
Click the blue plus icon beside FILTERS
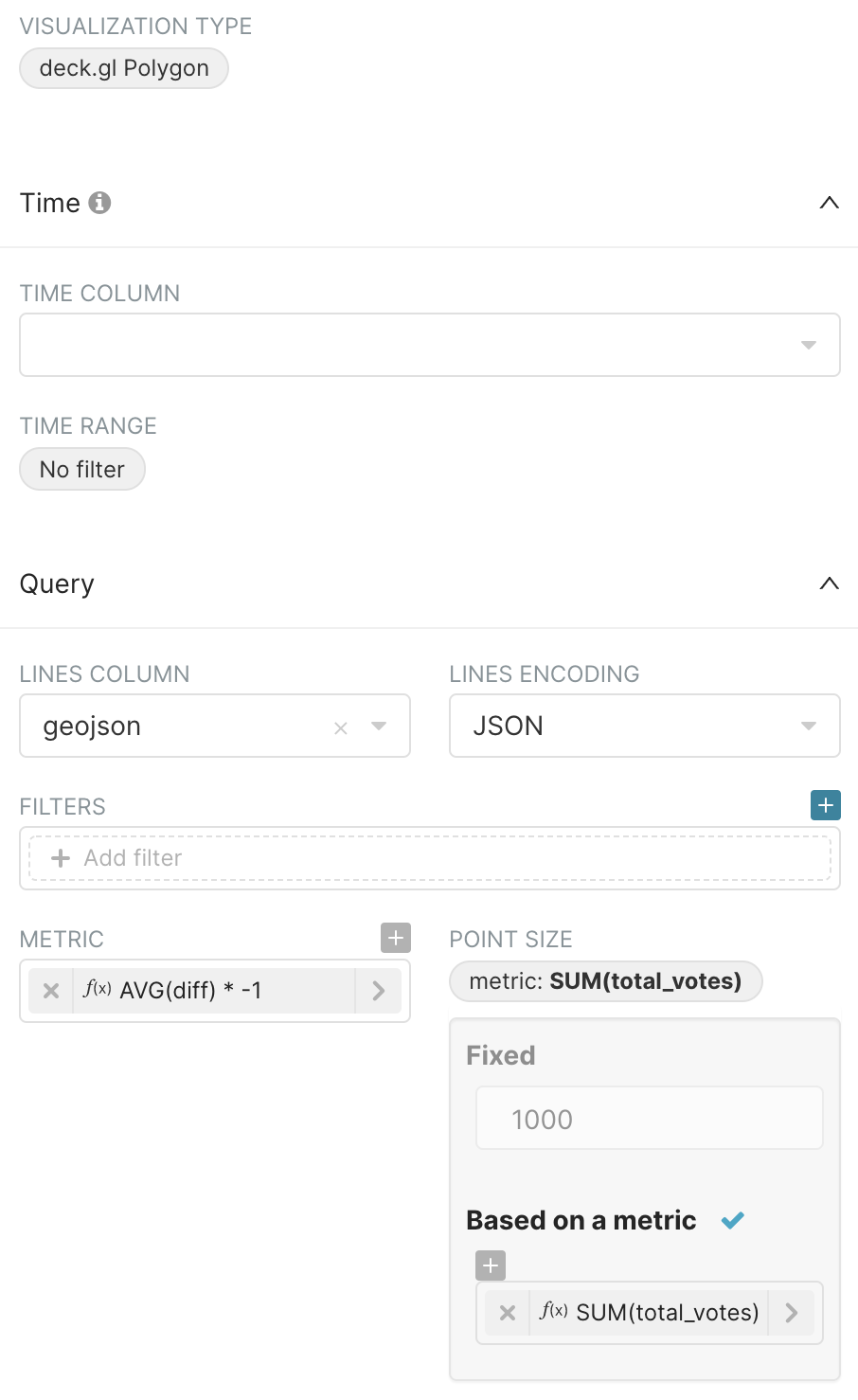[826, 806]
